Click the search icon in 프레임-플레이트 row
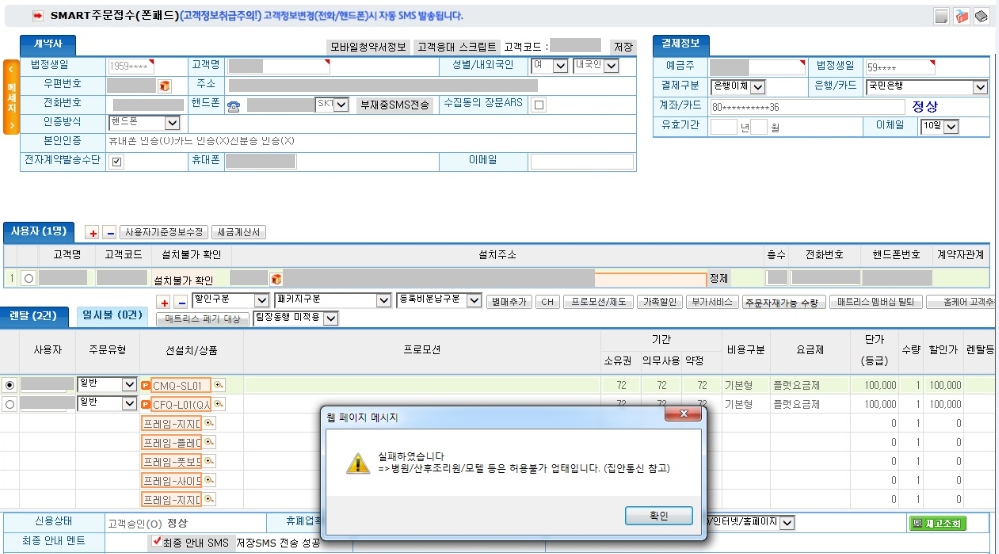The width and height of the screenshot is (999, 554). click(x=209, y=442)
